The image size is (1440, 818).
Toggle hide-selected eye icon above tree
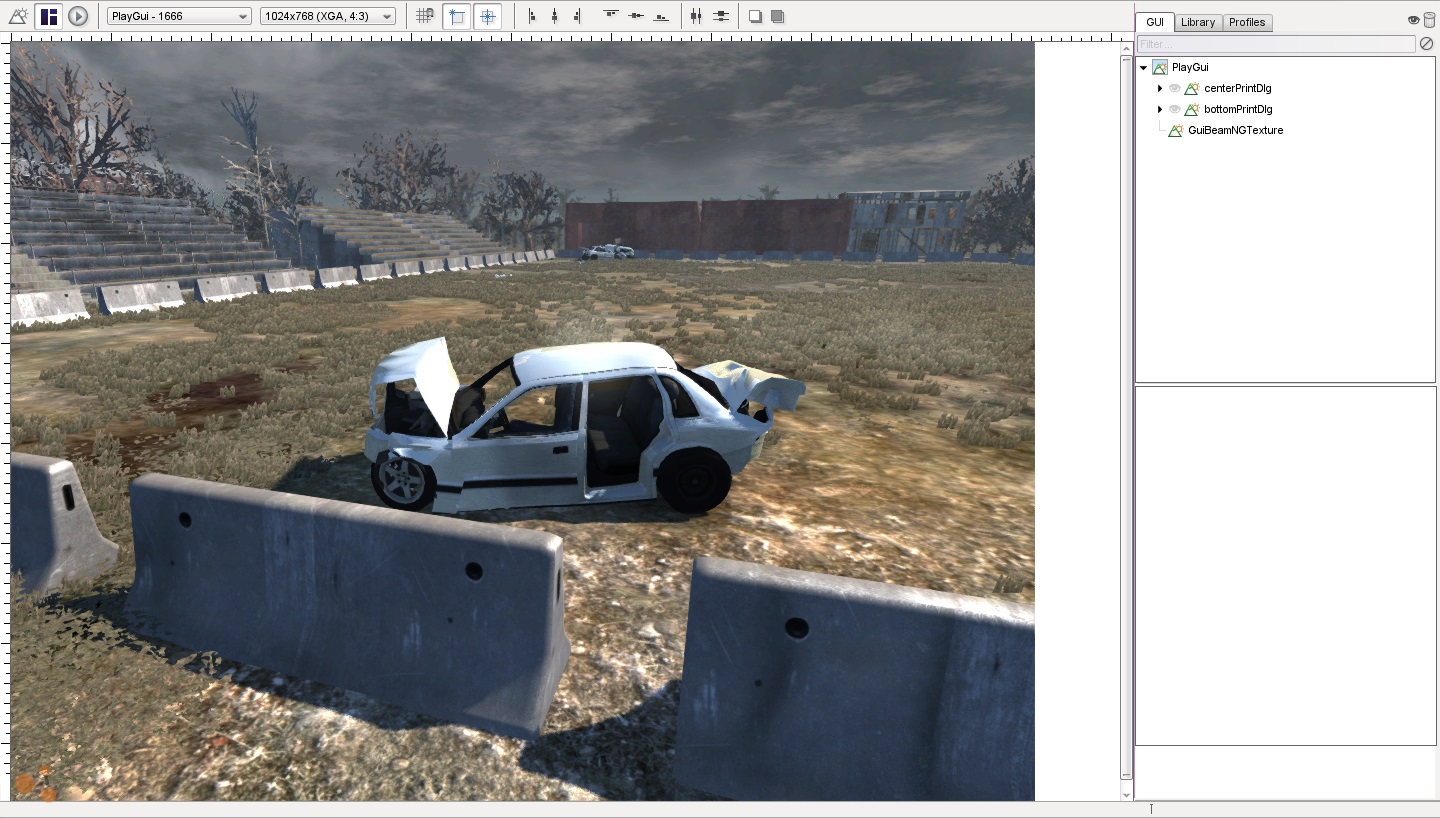[x=1414, y=20]
